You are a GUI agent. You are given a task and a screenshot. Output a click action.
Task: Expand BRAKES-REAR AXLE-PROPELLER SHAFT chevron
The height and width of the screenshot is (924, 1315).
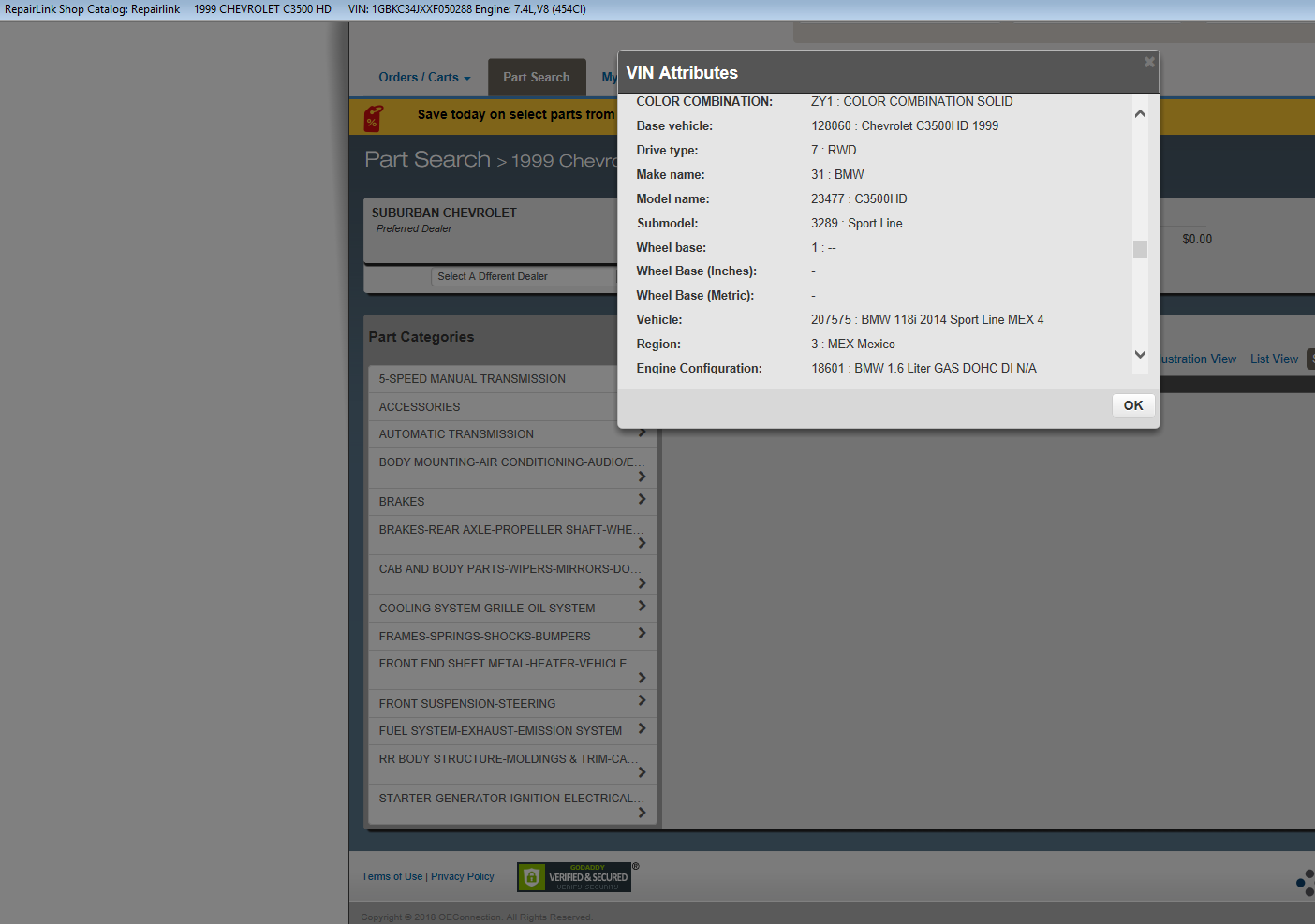pyautogui.click(x=642, y=543)
